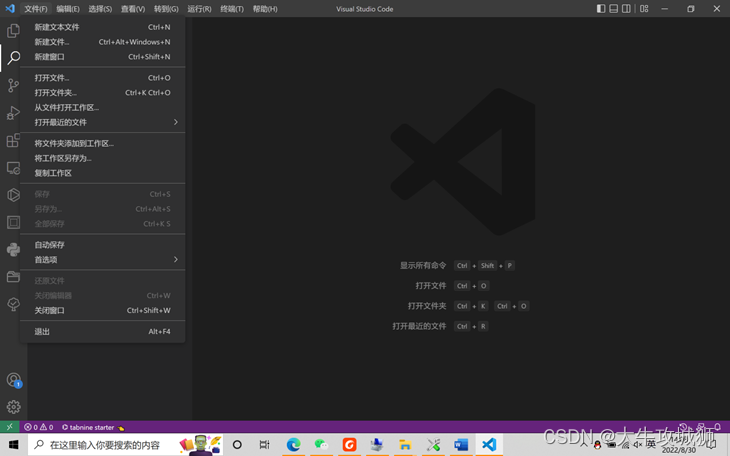This screenshot has width=730, height=456.
Task: Expand 首选项 submenu arrow
Action: [x=176, y=259]
